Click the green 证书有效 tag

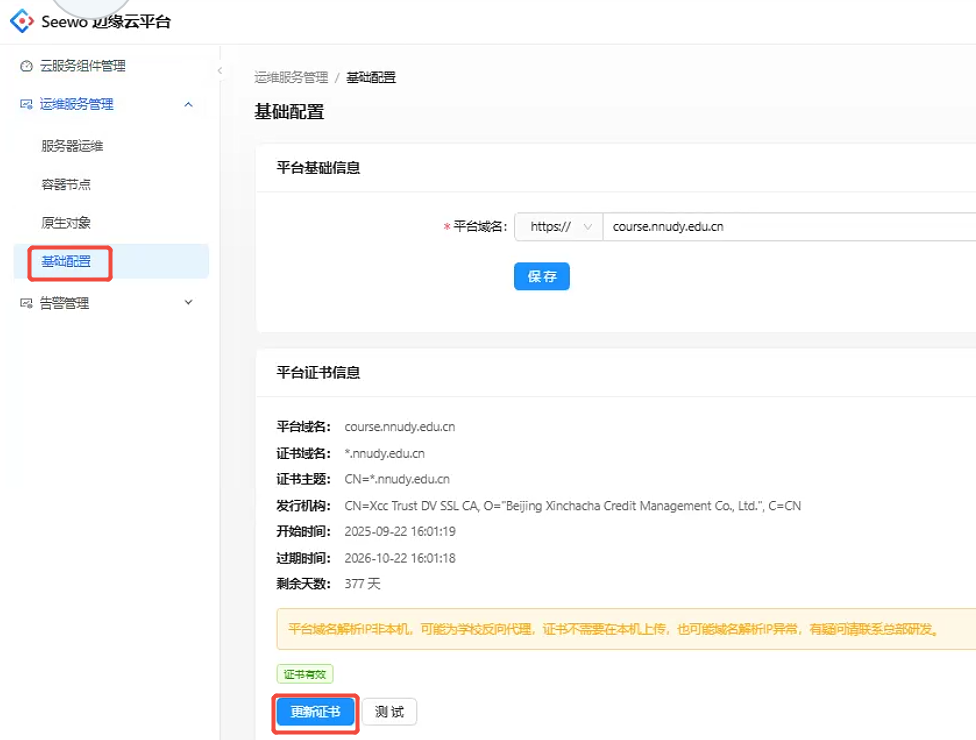point(305,675)
